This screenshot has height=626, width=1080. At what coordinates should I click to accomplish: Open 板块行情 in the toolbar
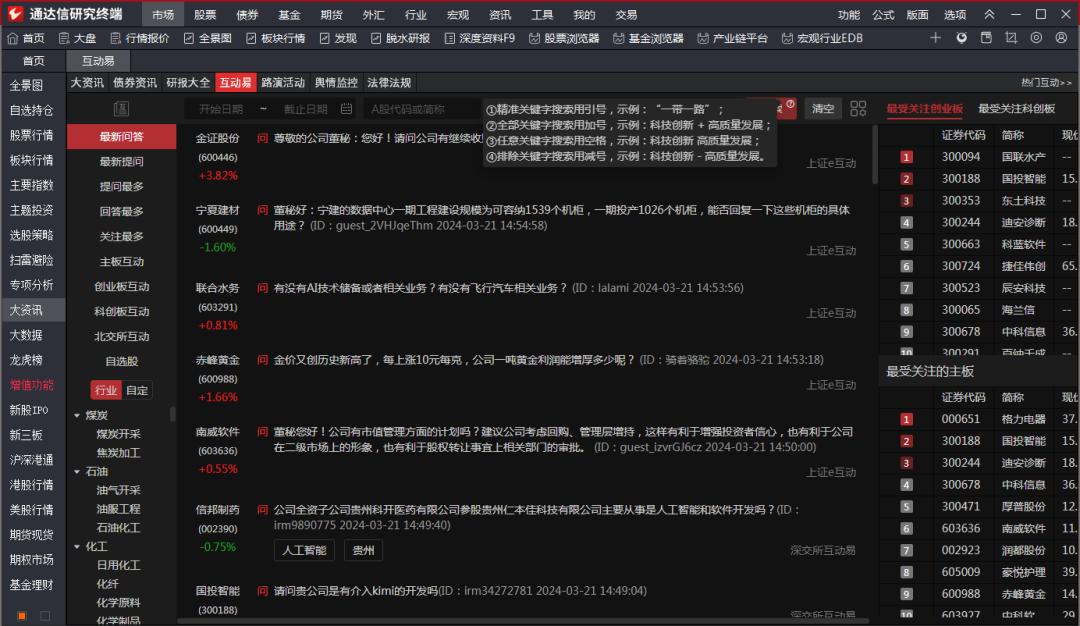(x=276, y=39)
